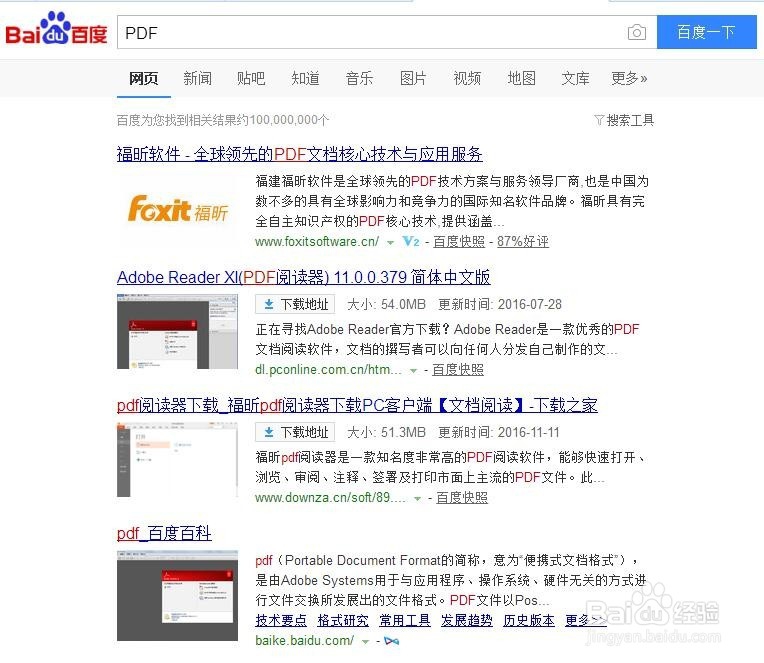
Task: Click the text 更新时间: 2016-11-11
Action: pos(499,433)
